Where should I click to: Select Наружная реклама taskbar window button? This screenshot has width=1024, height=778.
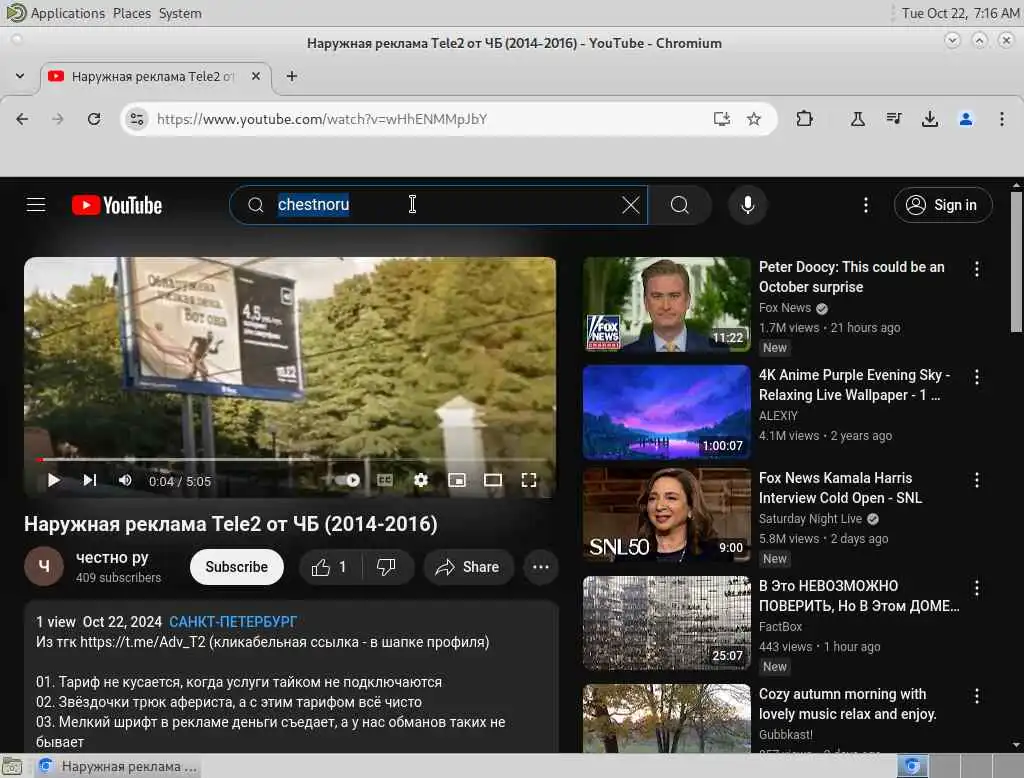click(118, 766)
